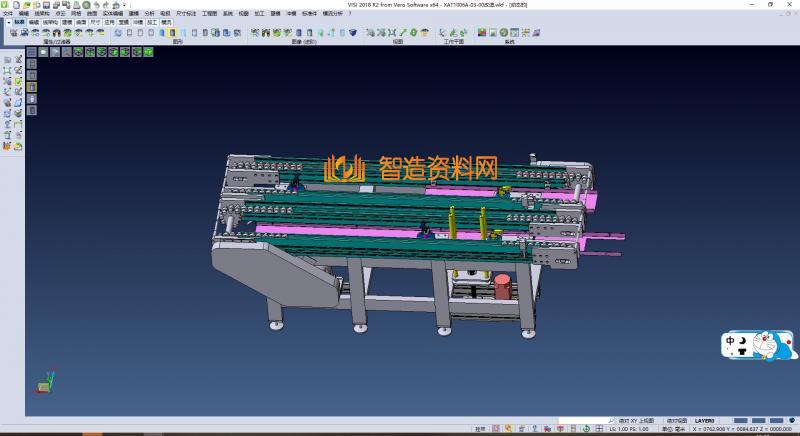
Task: Open the 文件 menu
Action: (7, 13)
